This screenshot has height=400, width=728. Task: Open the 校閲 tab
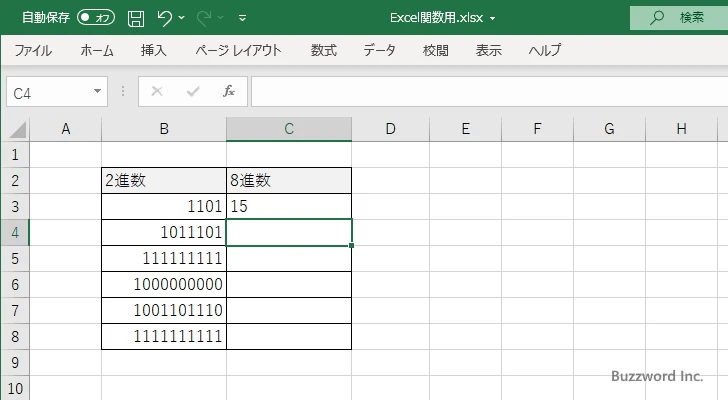[x=436, y=50]
